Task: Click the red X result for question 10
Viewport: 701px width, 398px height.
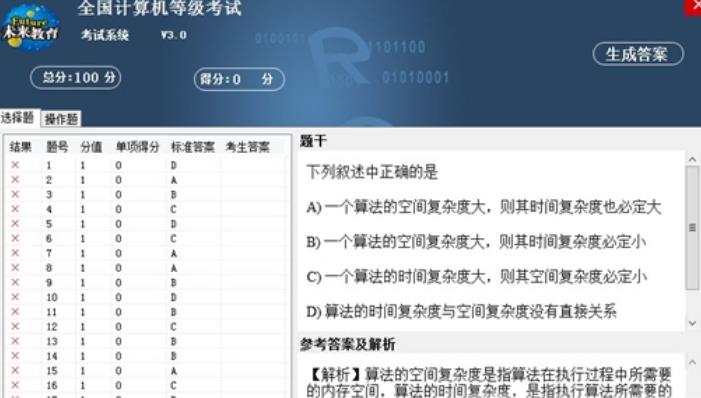Action: (15, 297)
